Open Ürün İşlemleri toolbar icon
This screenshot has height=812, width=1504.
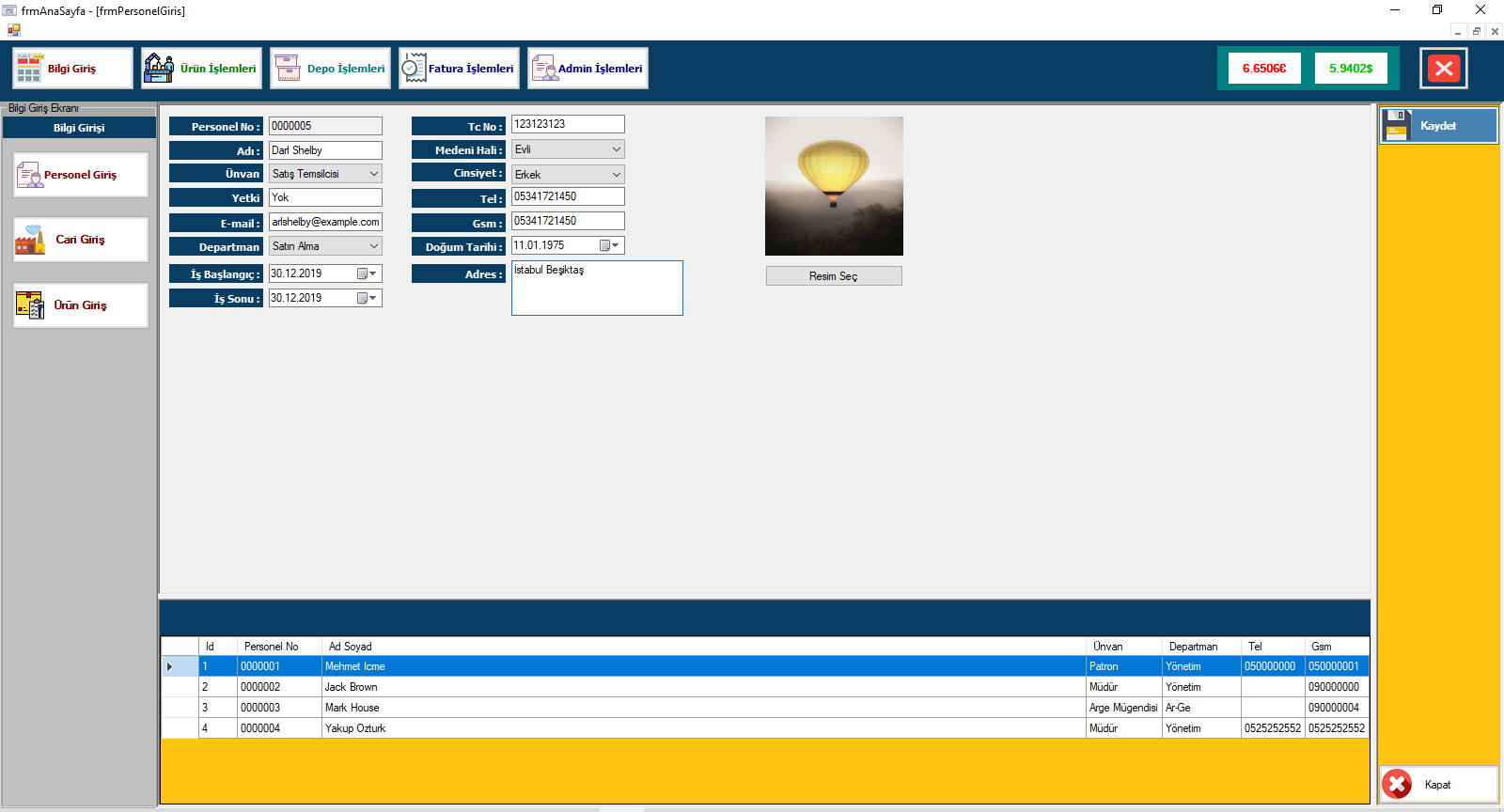click(159, 68)
